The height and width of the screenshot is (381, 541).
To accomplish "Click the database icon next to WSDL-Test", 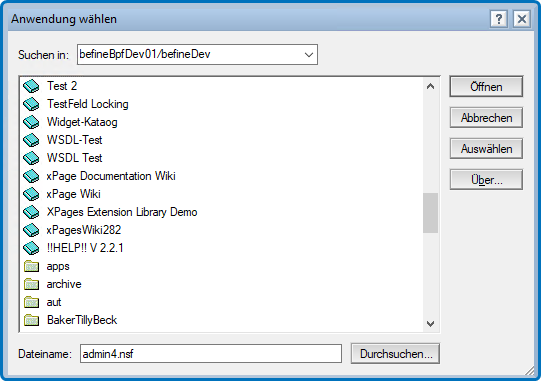I will 31,140.
